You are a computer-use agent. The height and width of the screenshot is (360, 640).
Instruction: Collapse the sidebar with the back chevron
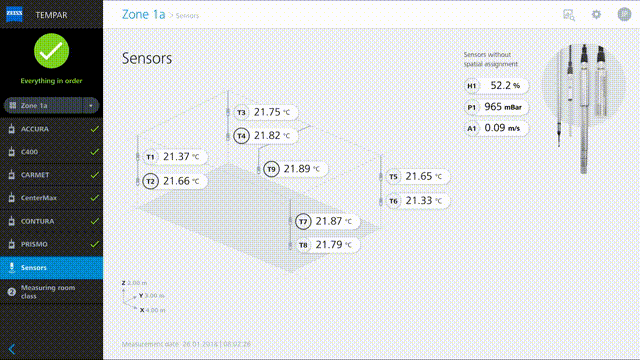coord(12,349)
